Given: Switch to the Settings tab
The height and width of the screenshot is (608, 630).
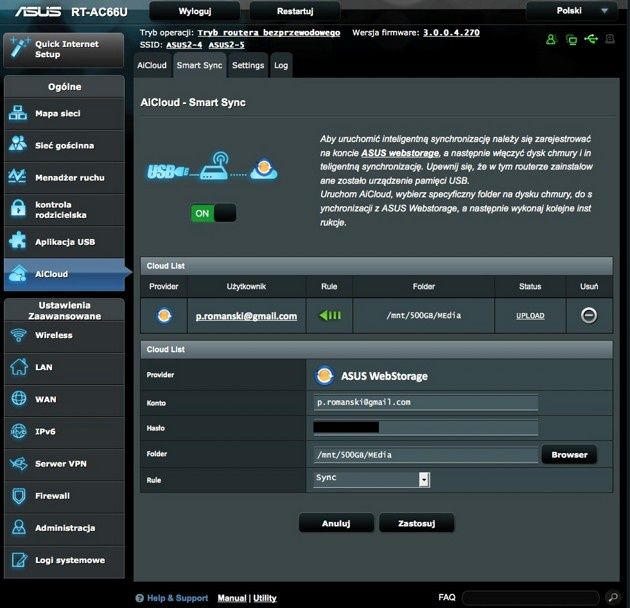Looking at the screenshot, I should 248,65.
